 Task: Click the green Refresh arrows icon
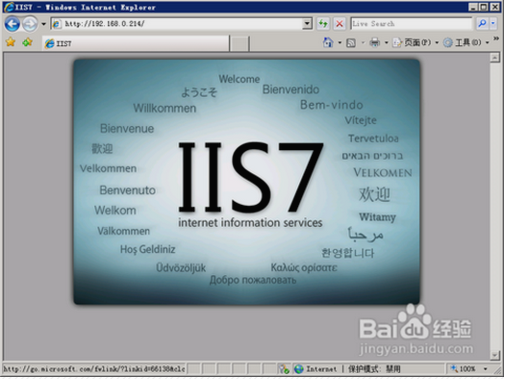point(323,24)
